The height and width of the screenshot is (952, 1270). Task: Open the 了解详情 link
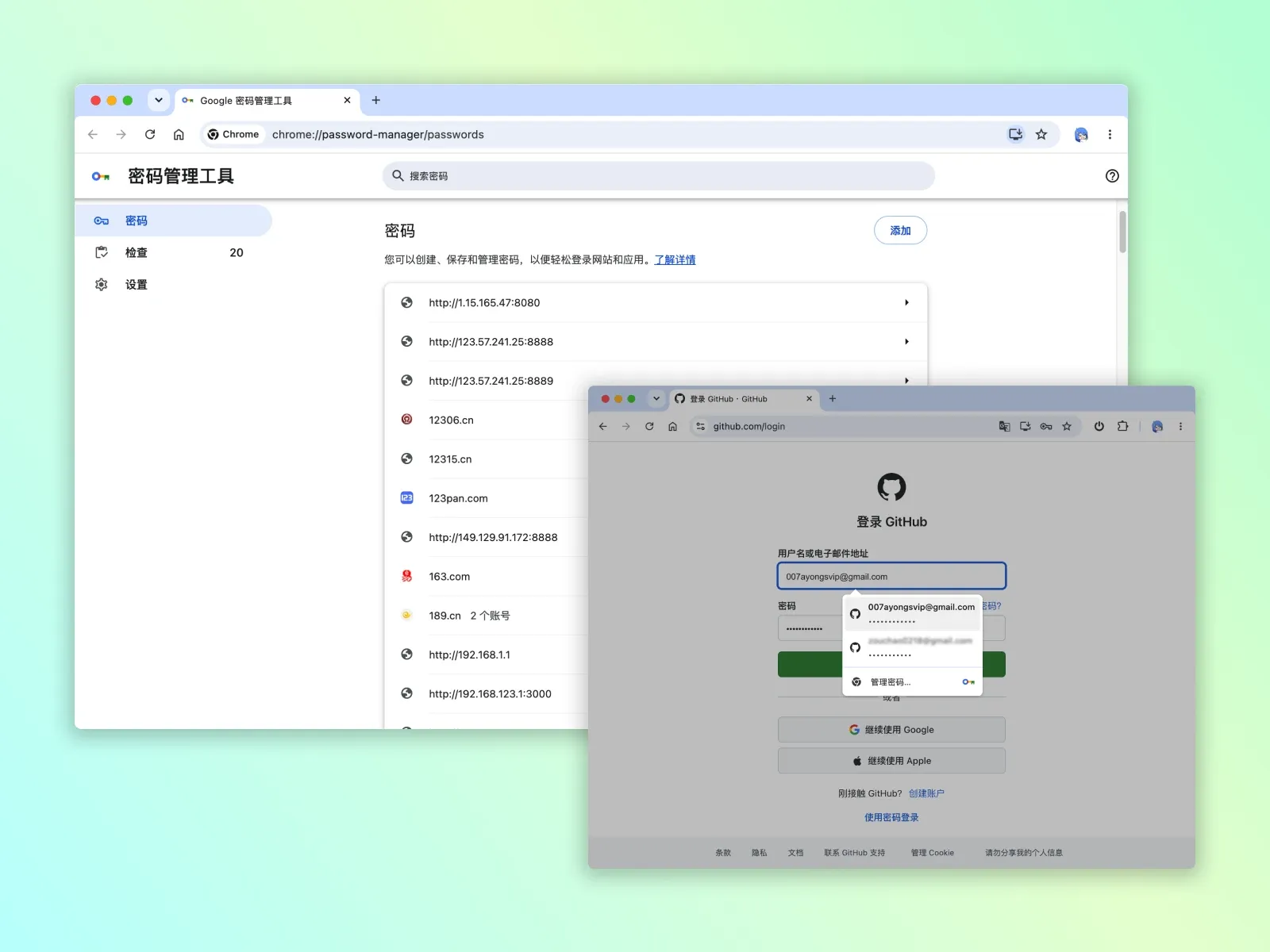click(675, 259)
